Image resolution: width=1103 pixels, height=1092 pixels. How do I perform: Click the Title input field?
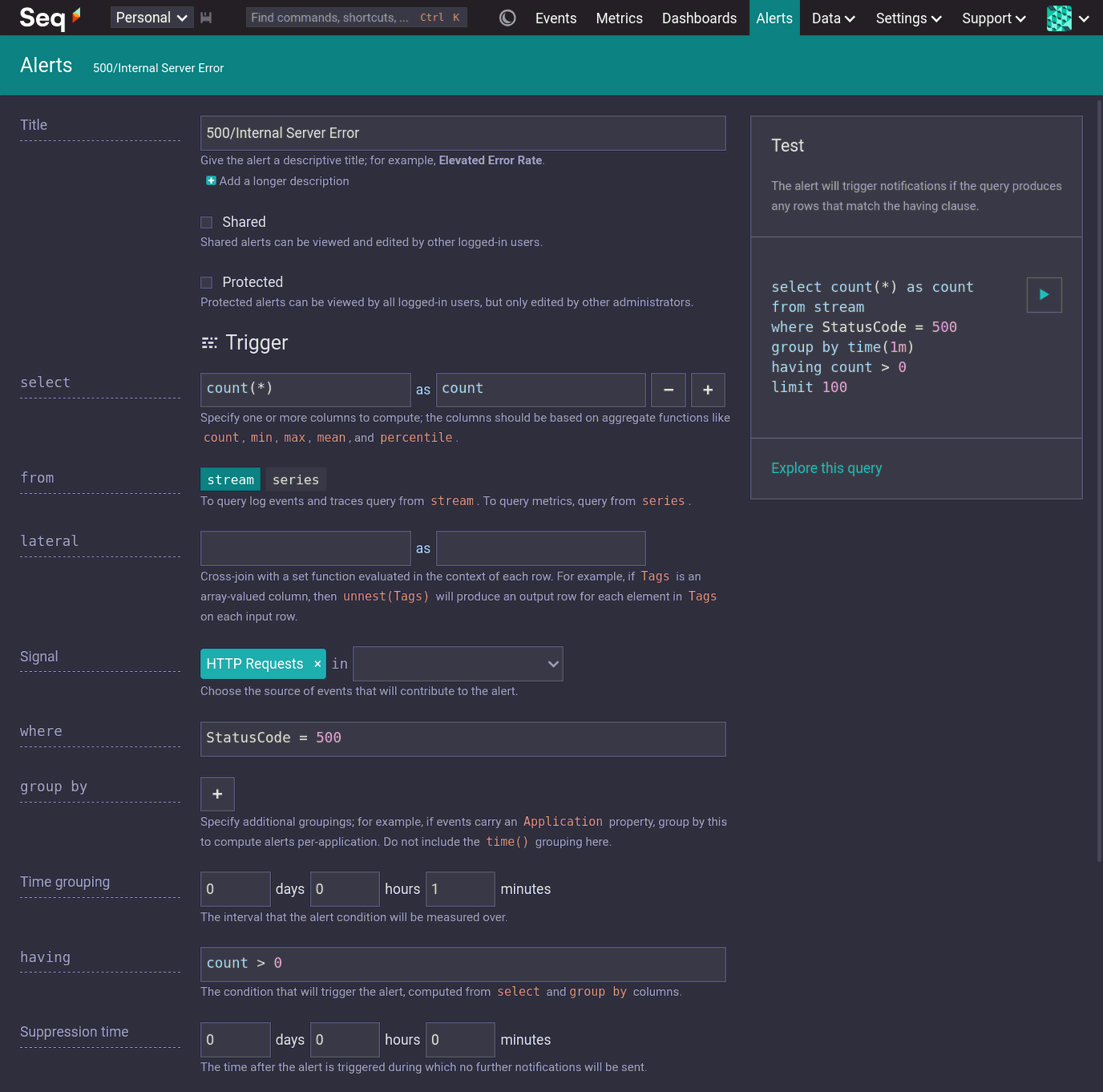pyautogui.click(x=463, y=133)
